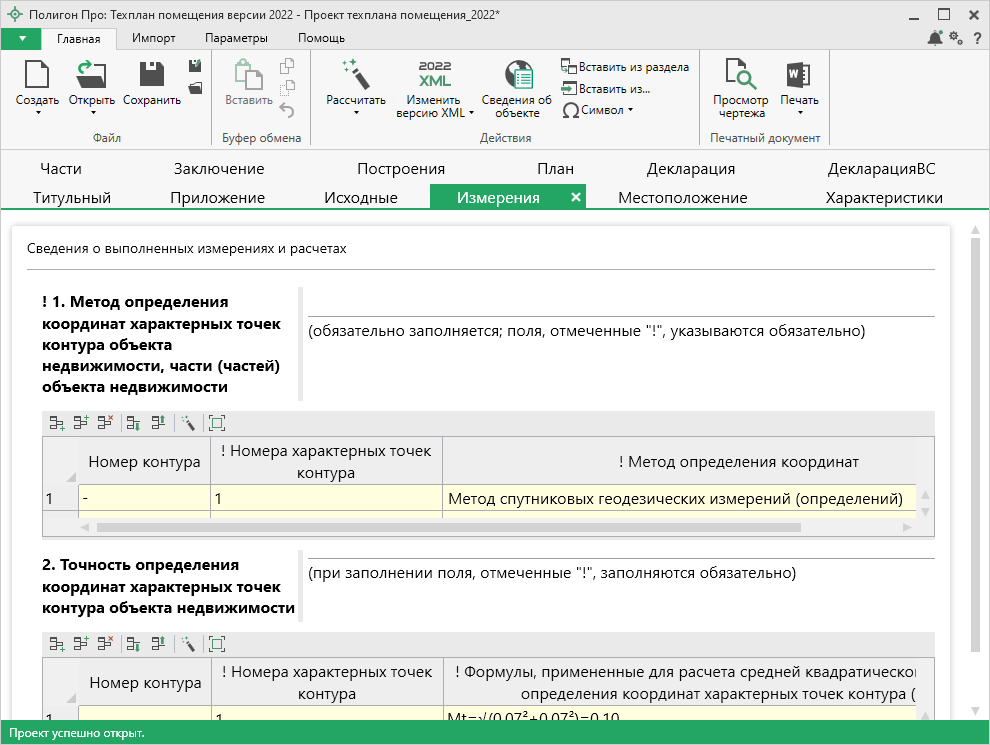Image resolution: width=990 pixels, height=745 pixels.
Task: Close the Измерения tab with X
Action: (575, 197)
